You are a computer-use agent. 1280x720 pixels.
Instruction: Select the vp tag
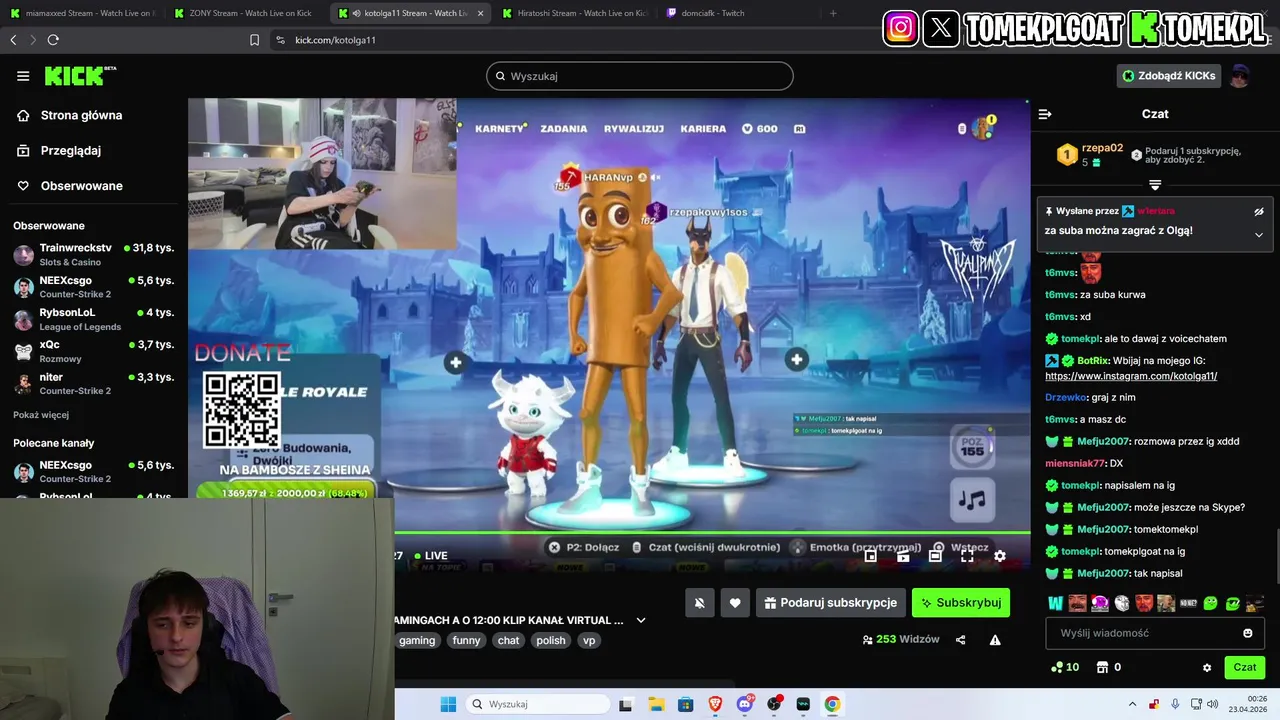(x=589, y=640)
